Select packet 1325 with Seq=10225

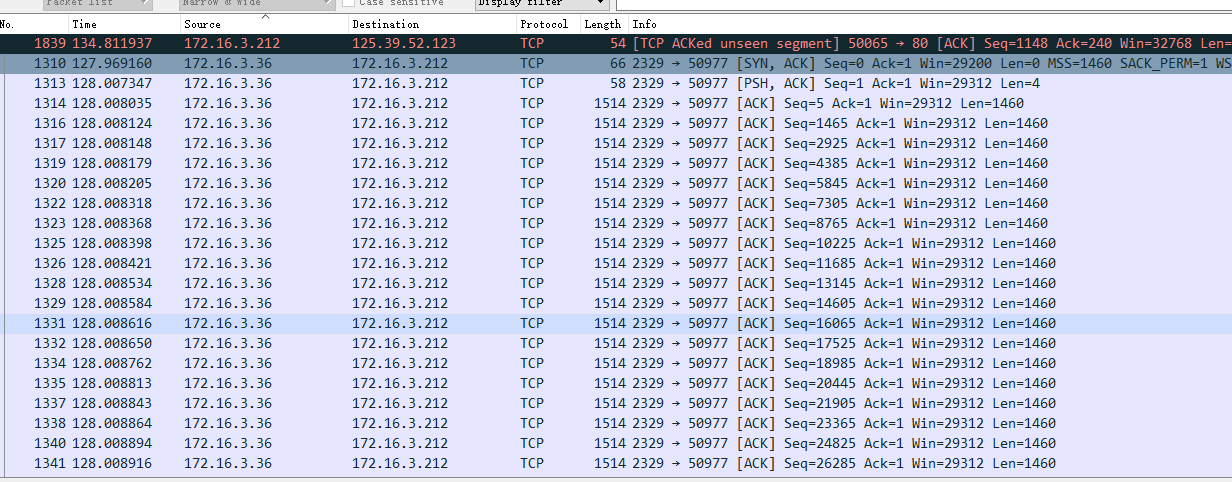point(616,243)
